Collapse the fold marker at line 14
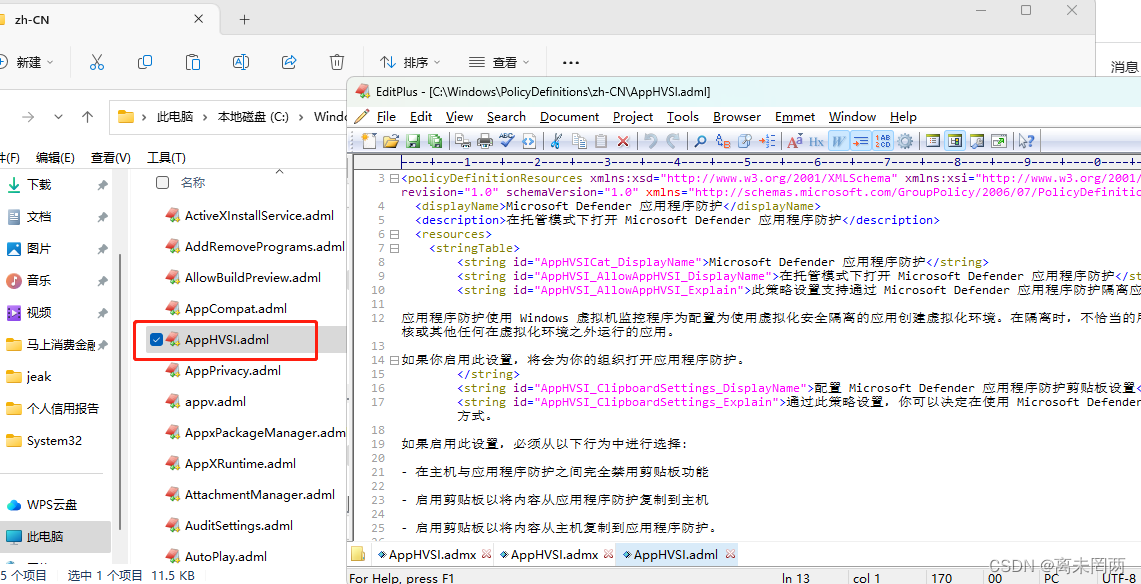Viewport: 1141px width, 584px height. 394,360
